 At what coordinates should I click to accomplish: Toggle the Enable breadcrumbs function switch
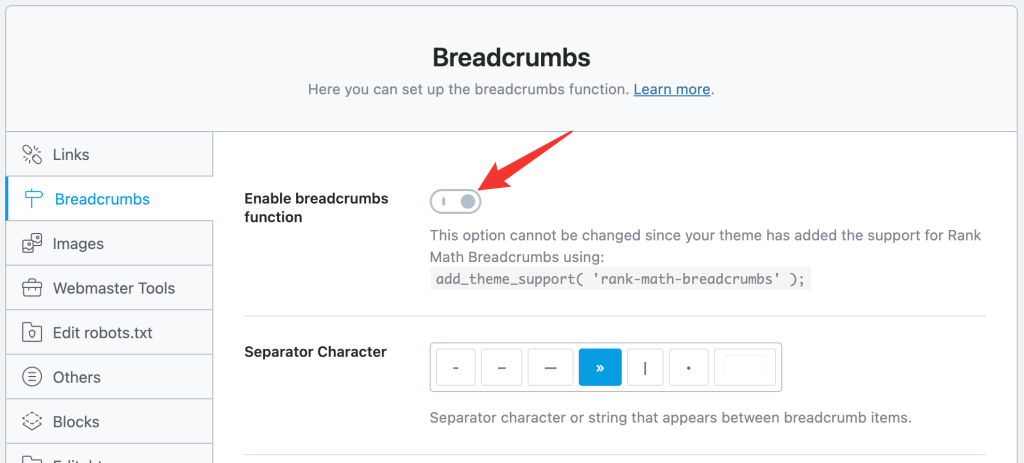[456, 202]
